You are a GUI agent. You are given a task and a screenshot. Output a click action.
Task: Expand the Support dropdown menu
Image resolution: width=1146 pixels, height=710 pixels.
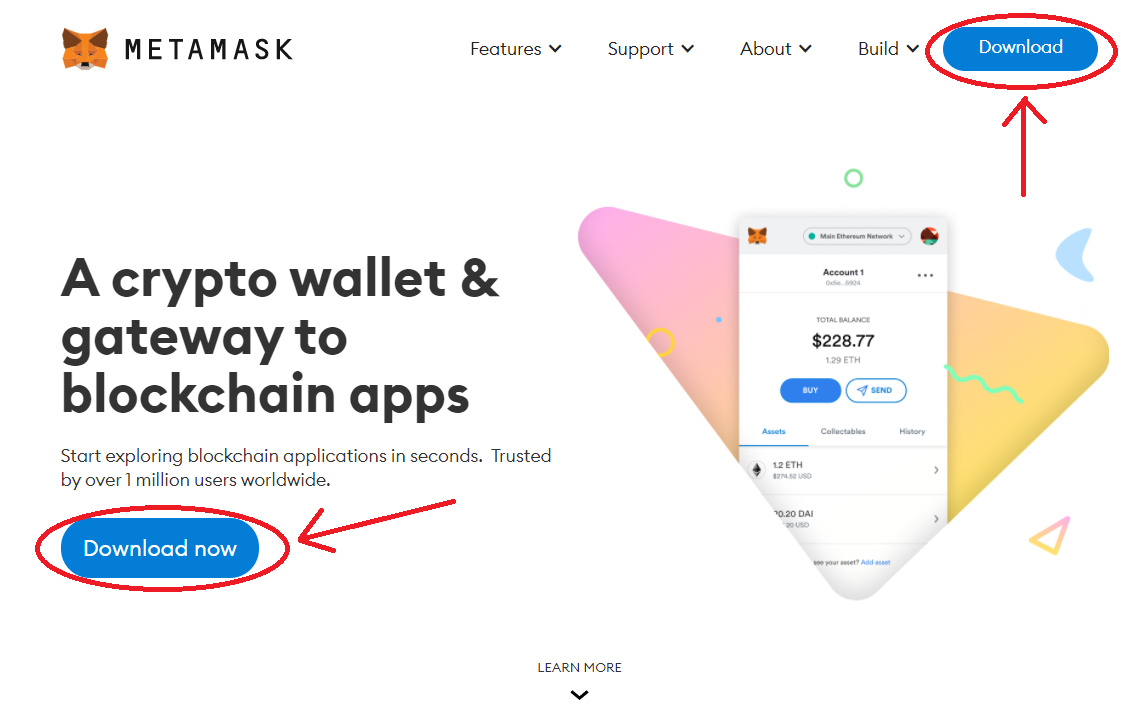(650, 49)
